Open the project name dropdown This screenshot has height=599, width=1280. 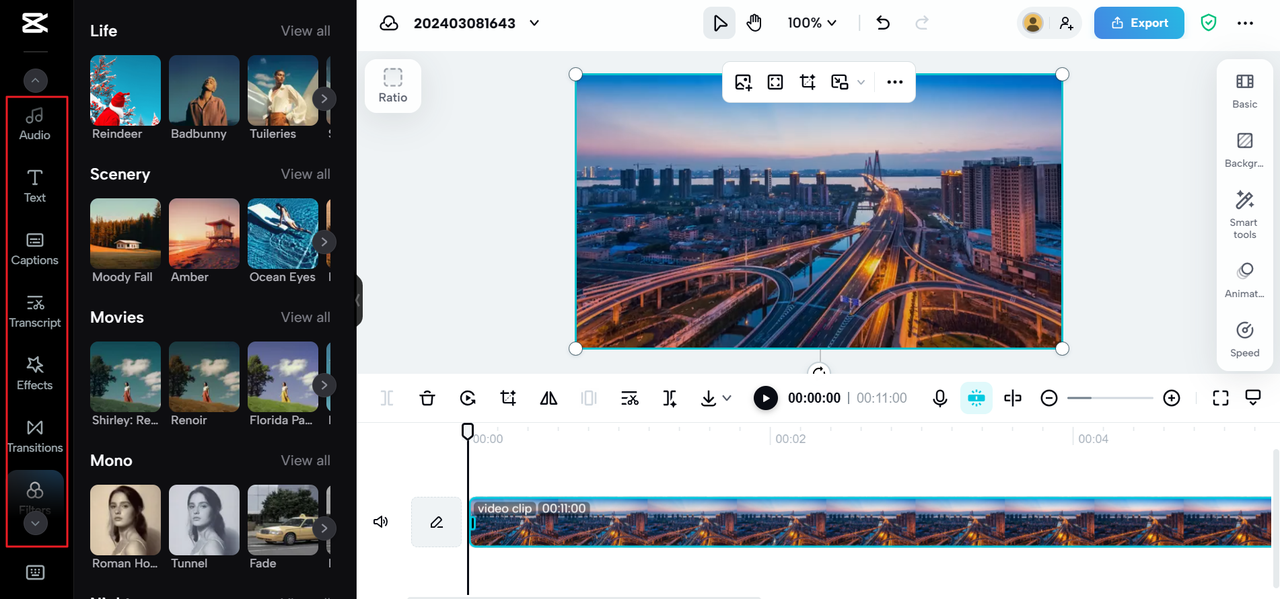(534, 23)
